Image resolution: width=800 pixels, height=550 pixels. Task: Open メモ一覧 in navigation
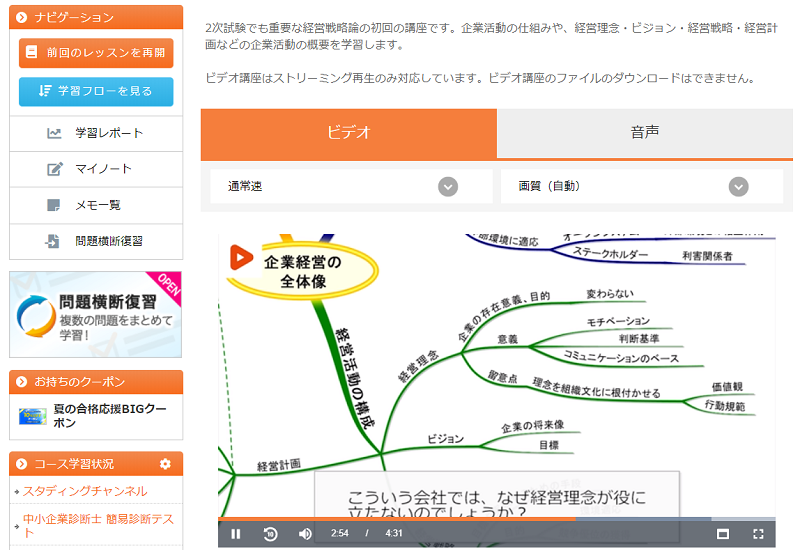[96, 205]
